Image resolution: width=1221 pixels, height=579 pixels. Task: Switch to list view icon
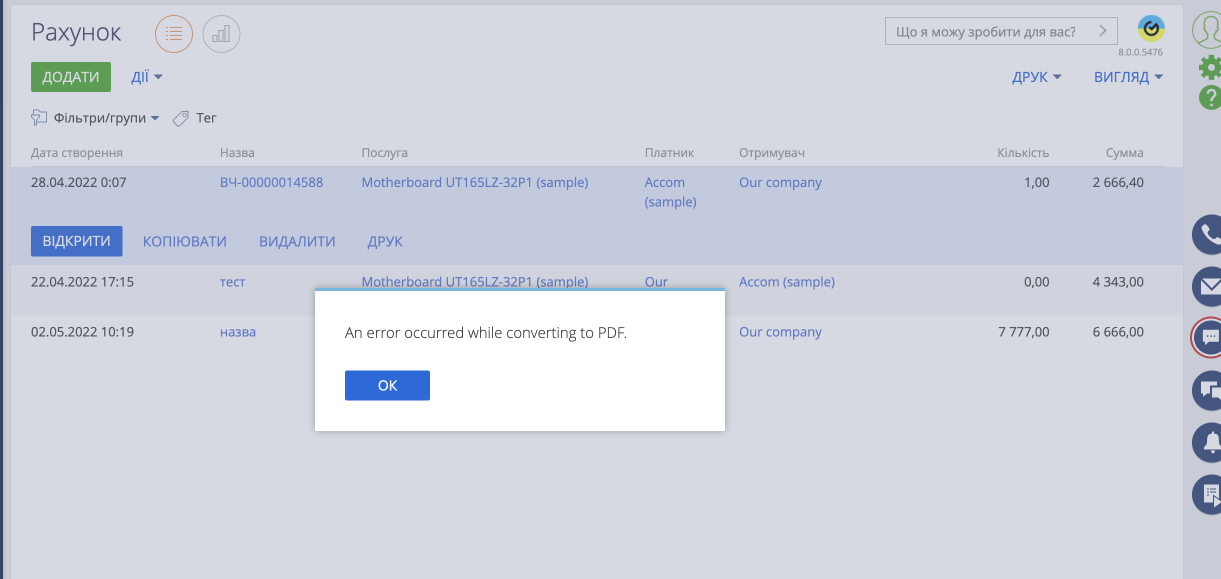[x=173, y=34]
